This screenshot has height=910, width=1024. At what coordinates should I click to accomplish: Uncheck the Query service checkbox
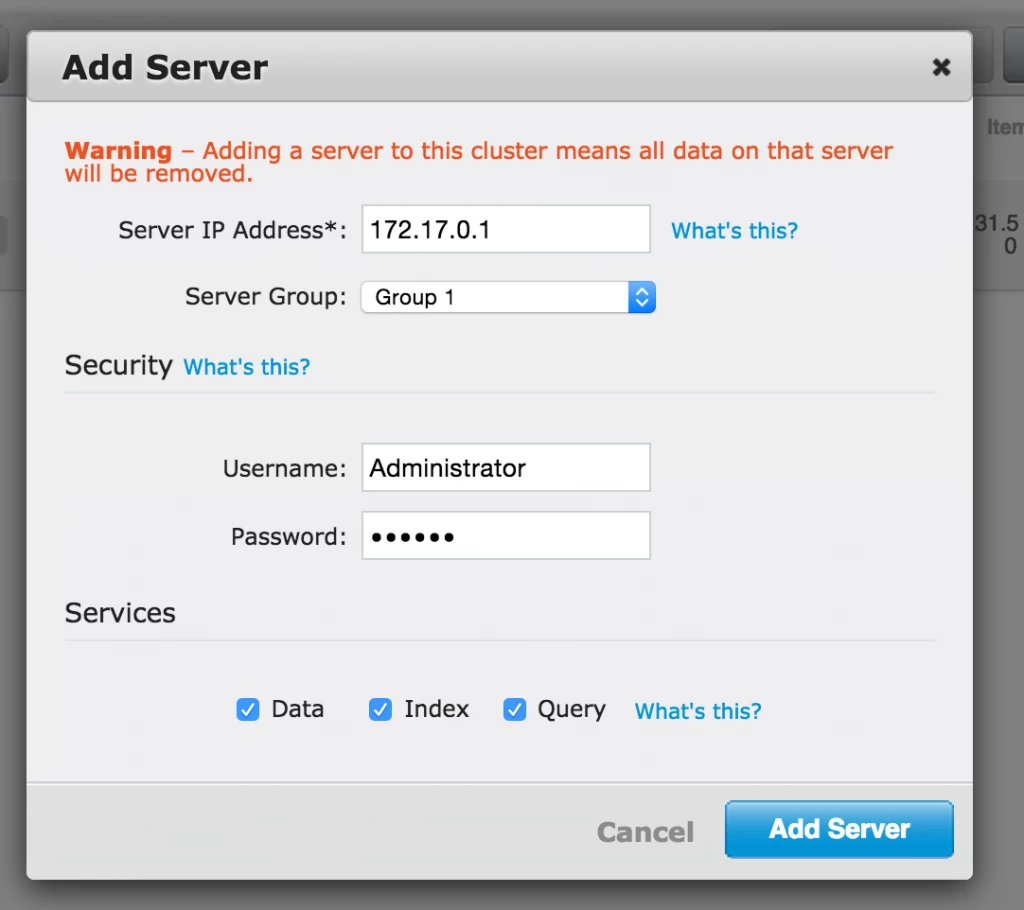coord(515,709)
